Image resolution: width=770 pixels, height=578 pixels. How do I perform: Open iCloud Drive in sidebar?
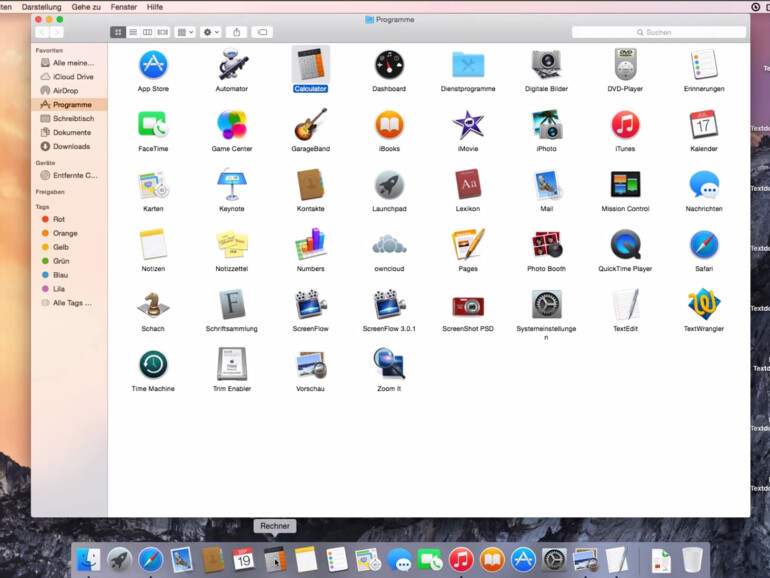coord(69,77)
